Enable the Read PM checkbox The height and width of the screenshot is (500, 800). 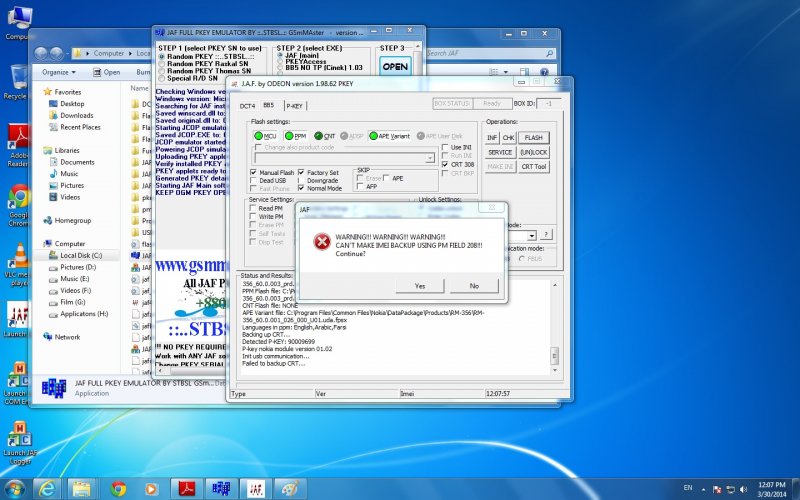[x=253, y=208]
